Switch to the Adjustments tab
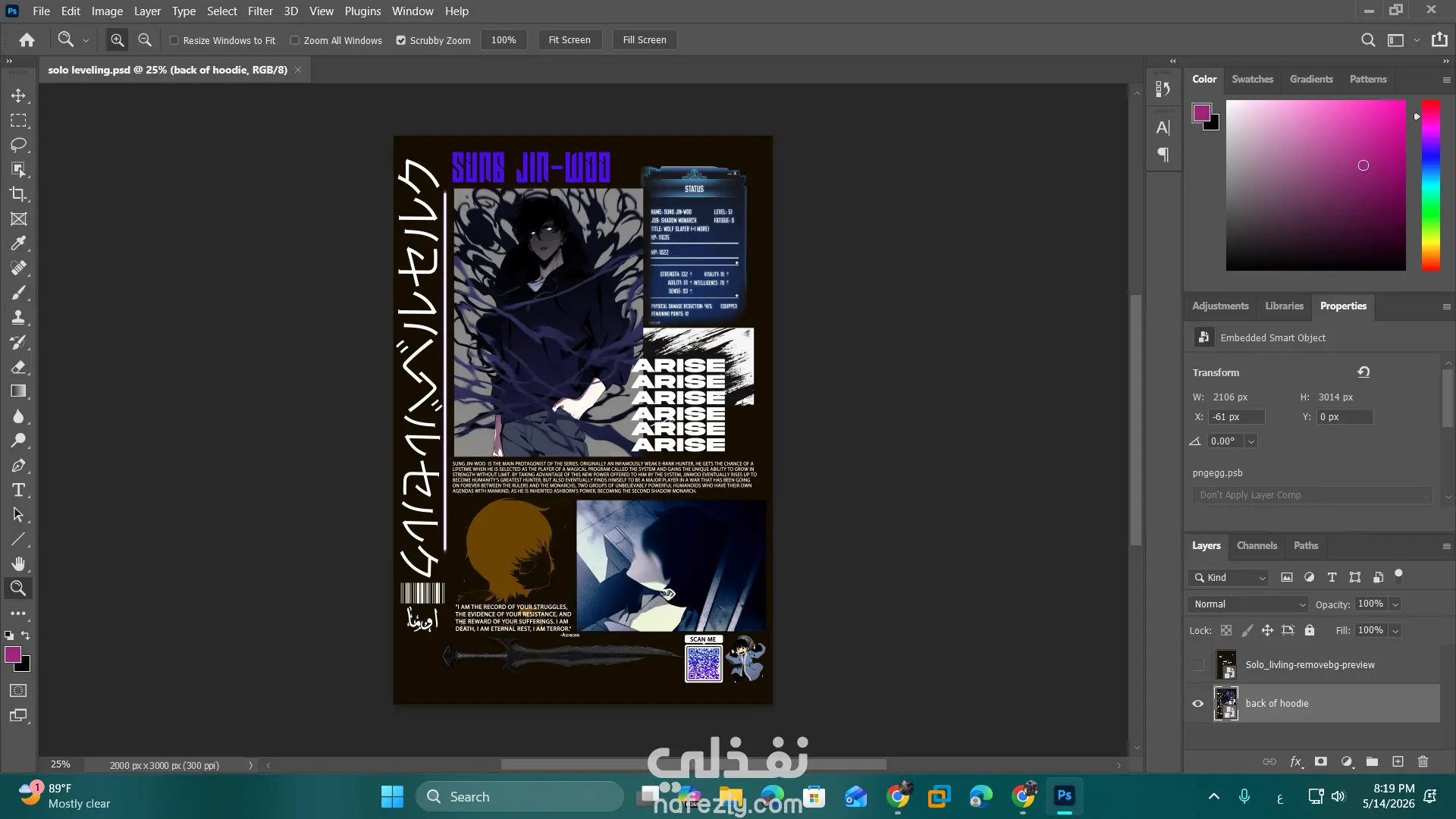This screenshot has width=1456, height=819. [1220, 306]
